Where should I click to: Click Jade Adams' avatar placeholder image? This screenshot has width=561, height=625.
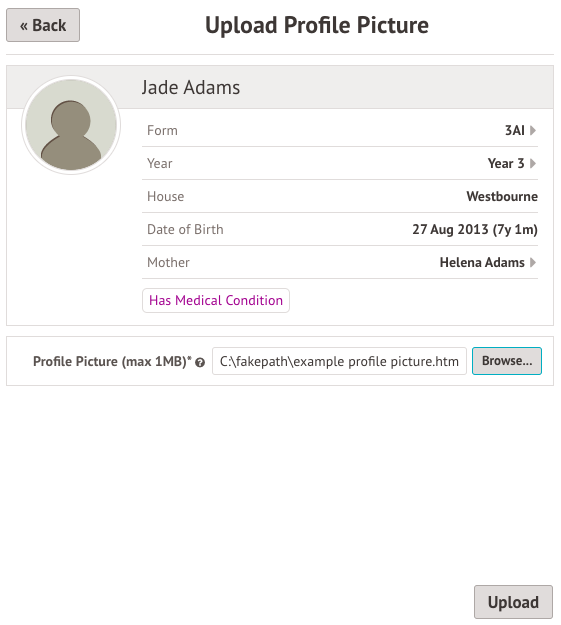click(71, 125)
